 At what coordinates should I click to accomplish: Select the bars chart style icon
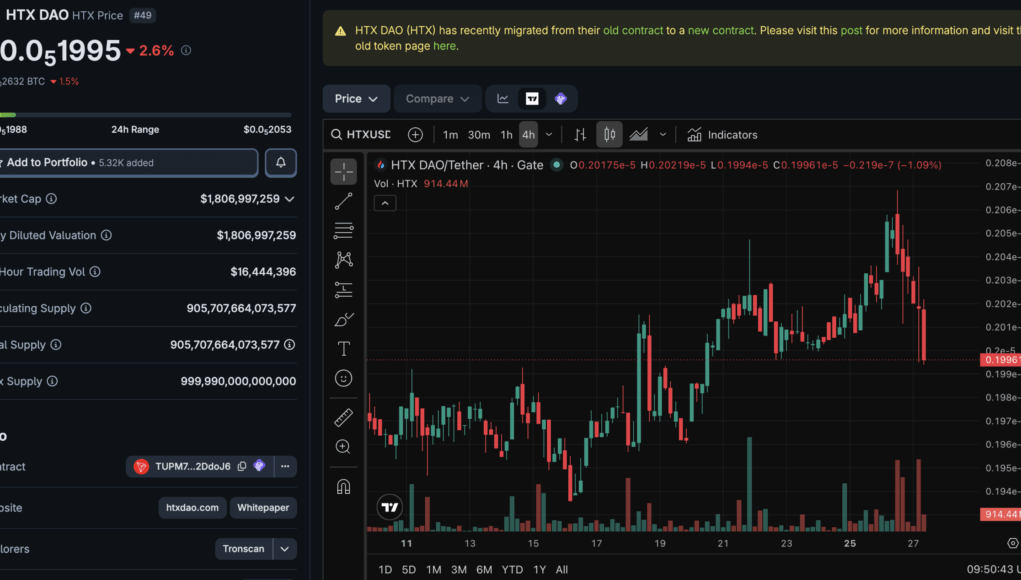[580, 135]
